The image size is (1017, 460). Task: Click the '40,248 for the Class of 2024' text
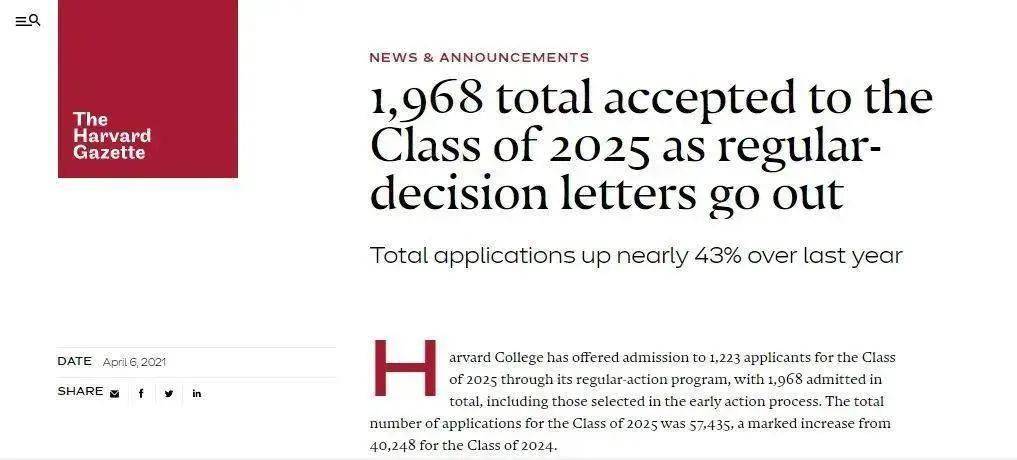(x=463, y=446)
